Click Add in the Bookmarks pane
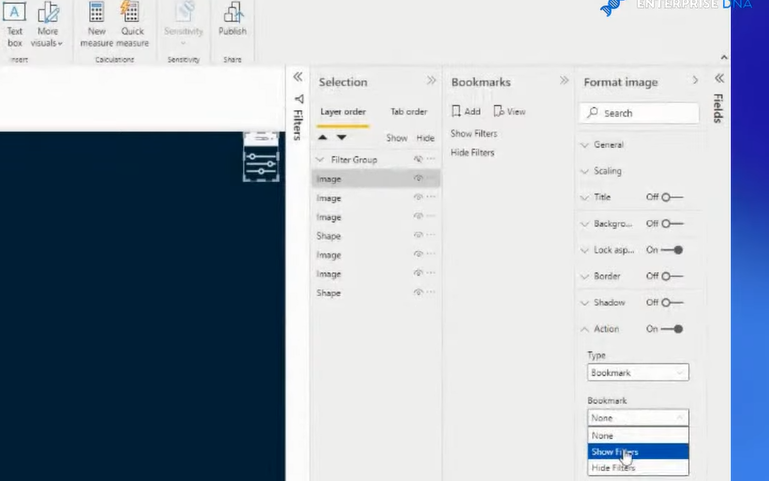The height and width of the screenshot is (481, 769). pos(466,112)
